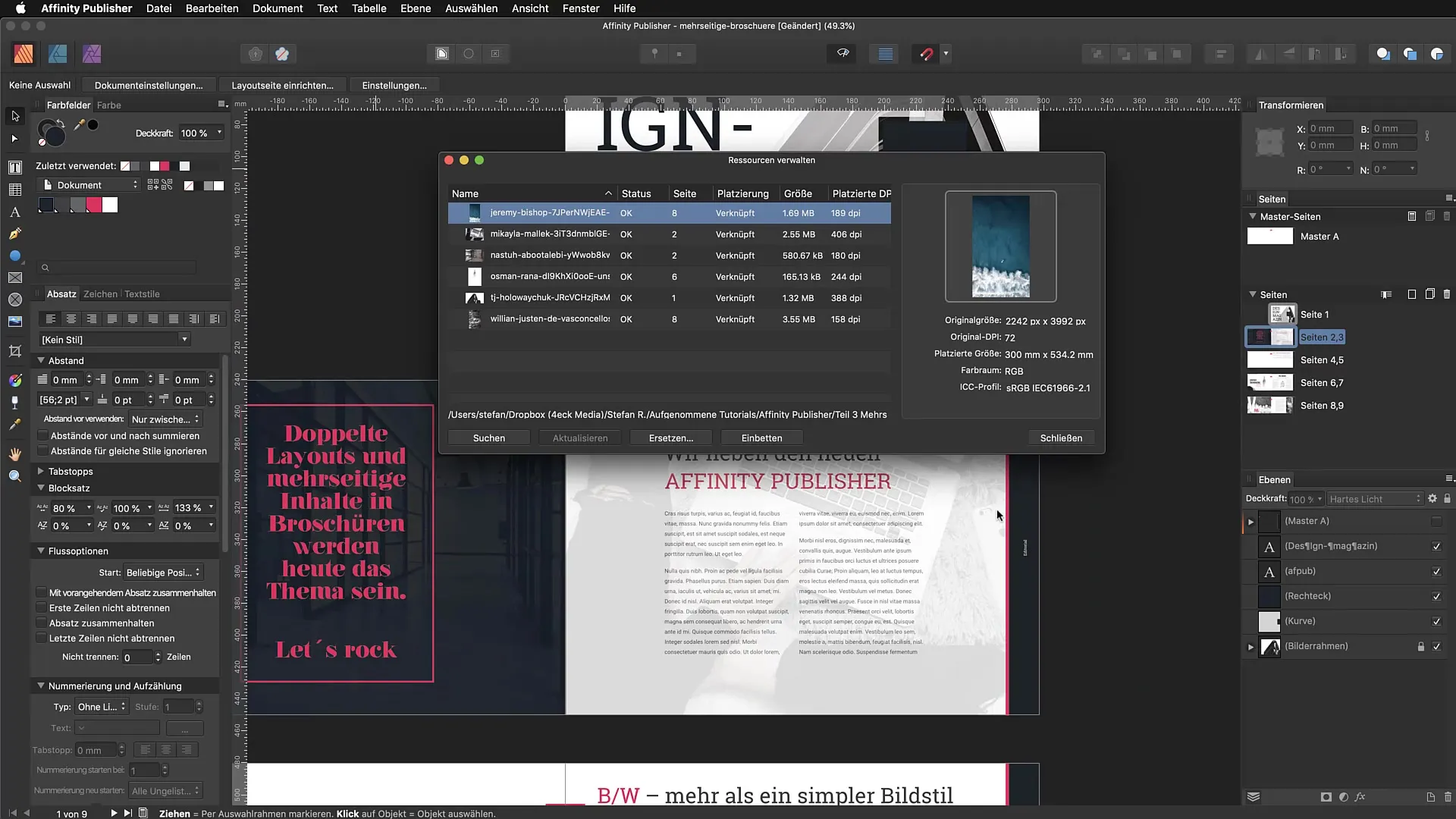Image resolution: width=1456 pixels, height=819 pixels.
Task: Click the Suchen button in dialog
Action: [x=489, y=438]
